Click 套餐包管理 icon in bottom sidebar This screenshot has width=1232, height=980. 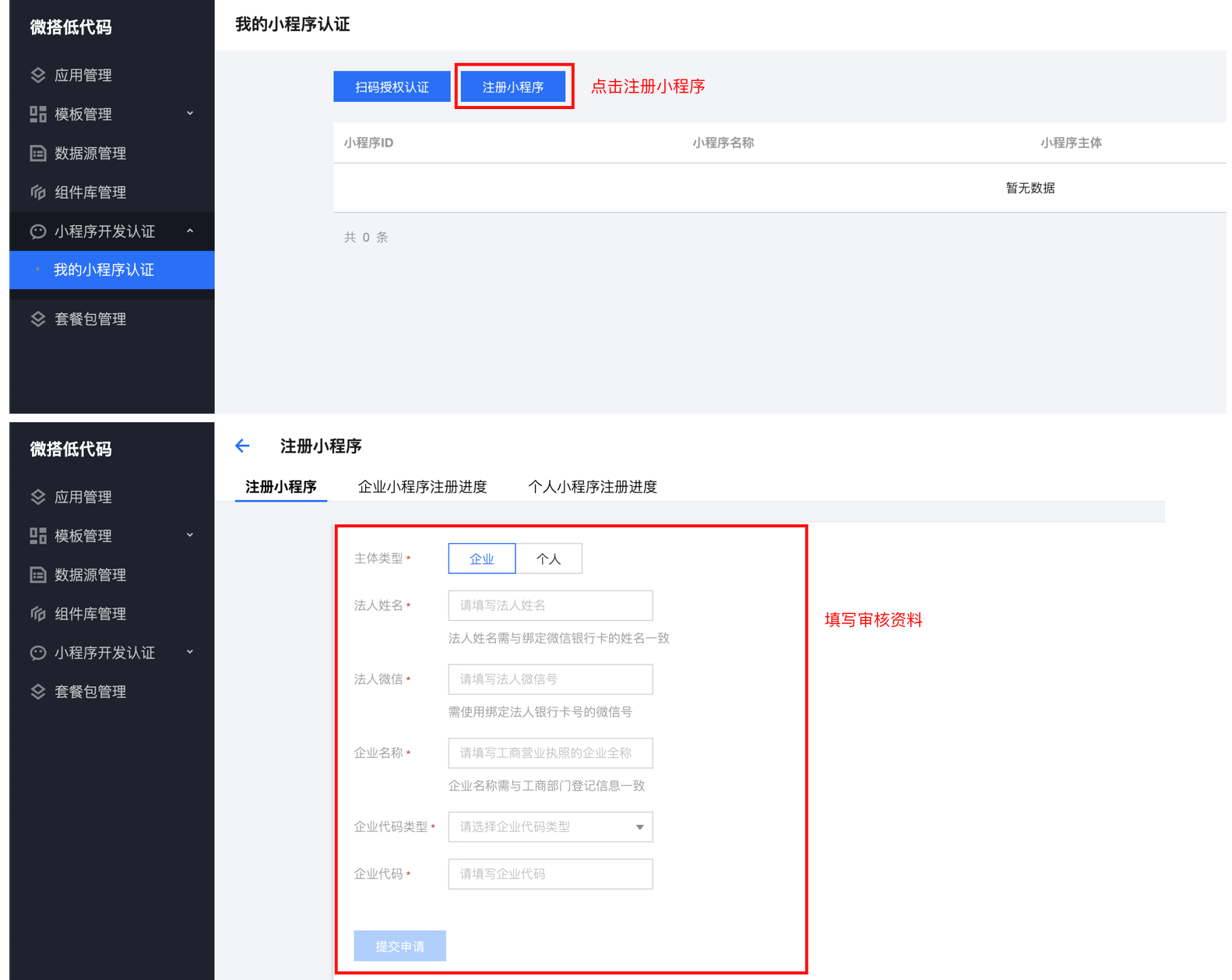(38, 692)
